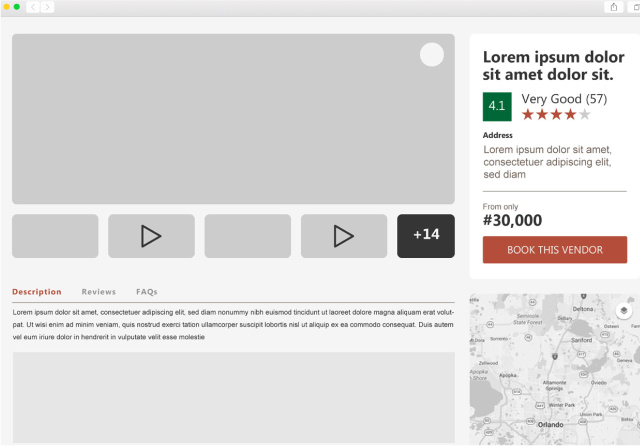Select the first gallery thumbnail
640x446 pixels.
55,236
